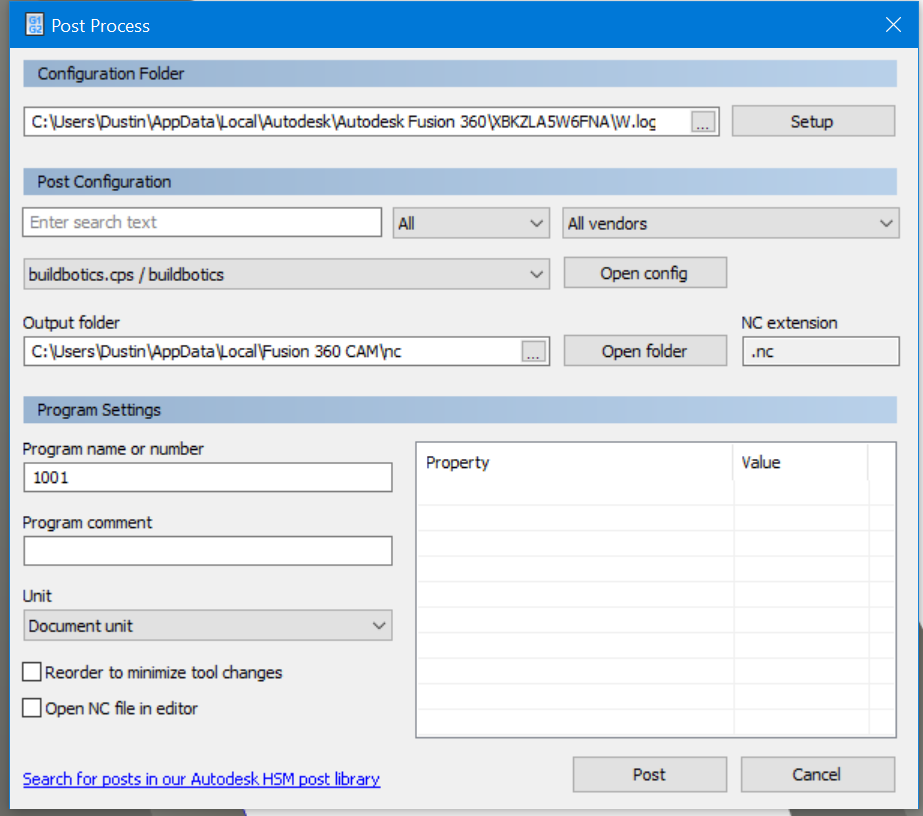
Task: Expand the buildbotics.cps post selector
Action: pos(286,274)
